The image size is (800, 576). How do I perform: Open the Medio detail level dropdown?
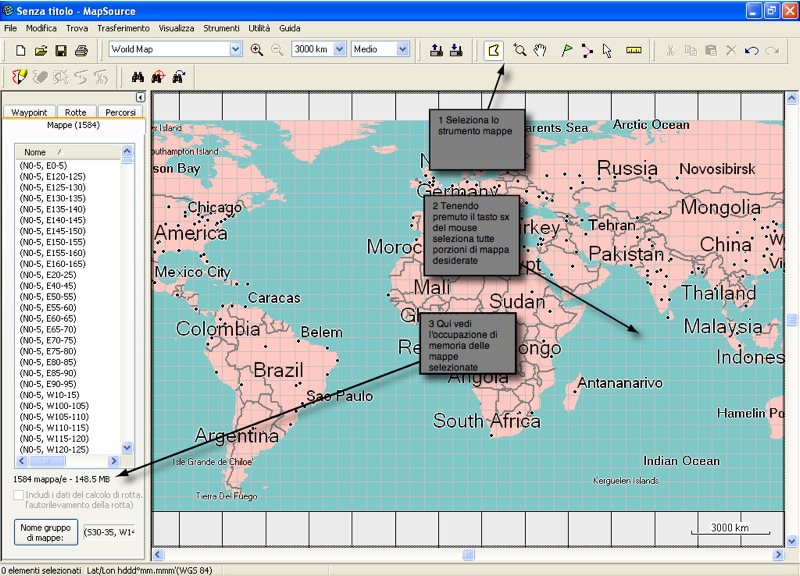click(403, 49)
